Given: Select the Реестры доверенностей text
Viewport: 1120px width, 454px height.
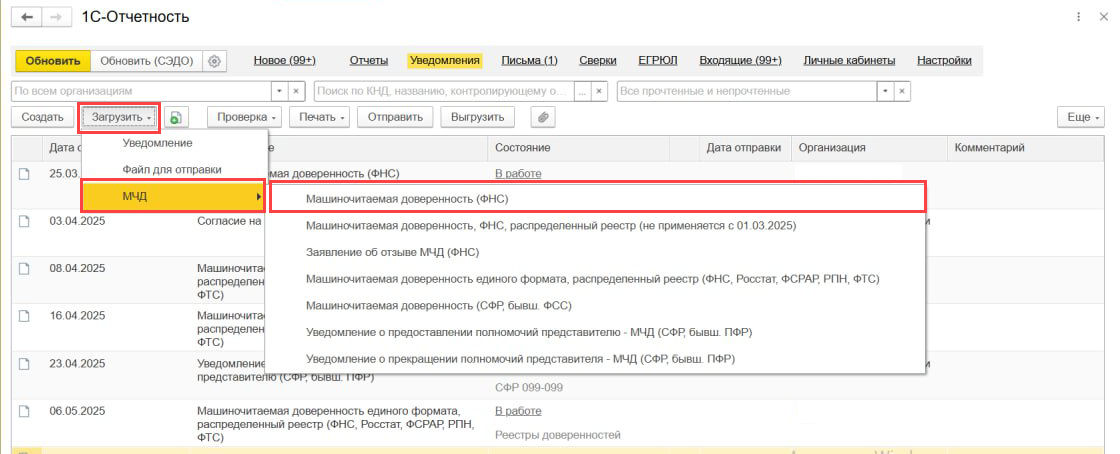Looking at the screenshot, I should pyautogui.click(x=558, y=435).
